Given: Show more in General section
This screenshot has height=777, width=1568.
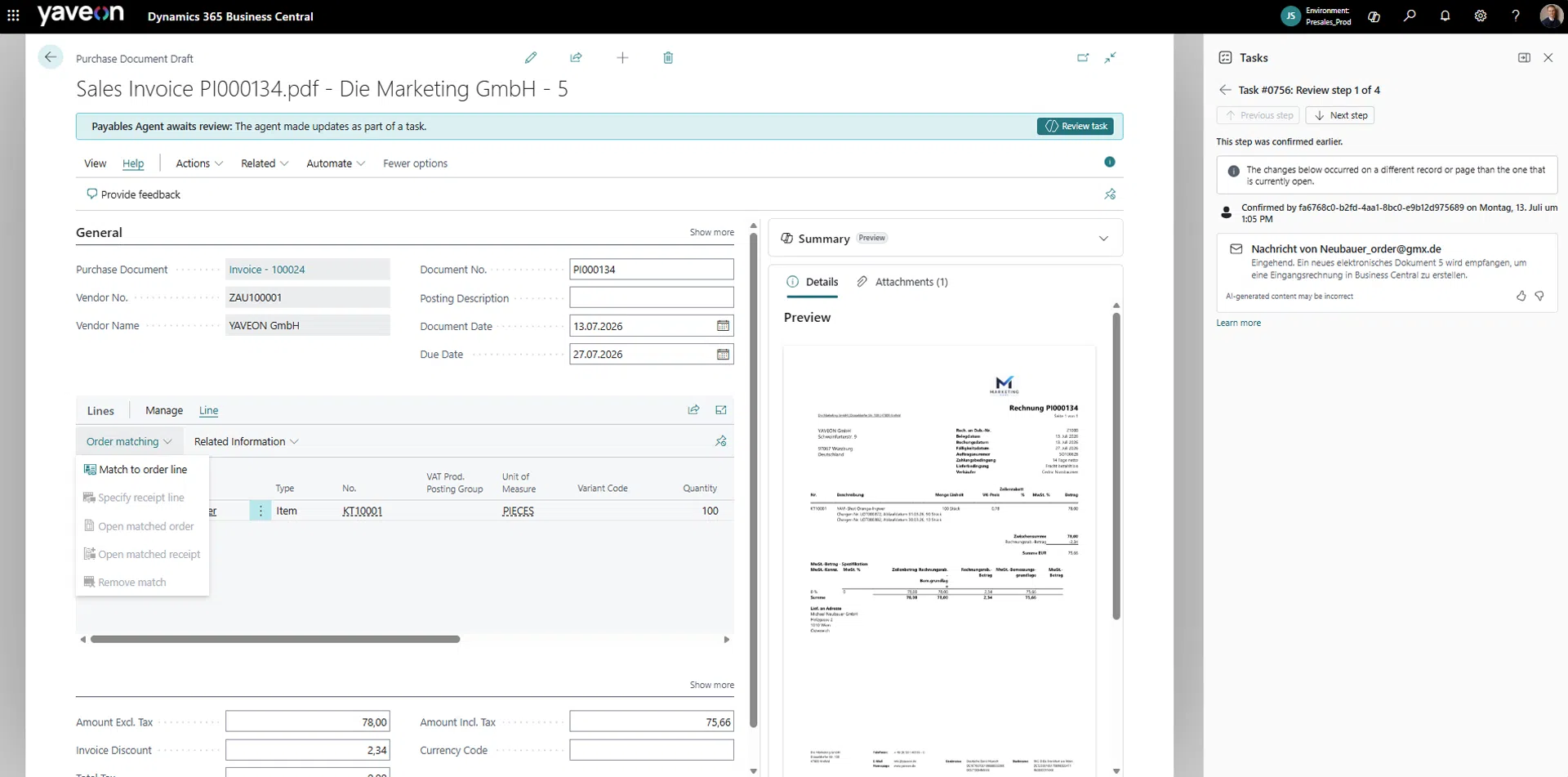Looking at the screenshot, I should coord(711,232).
